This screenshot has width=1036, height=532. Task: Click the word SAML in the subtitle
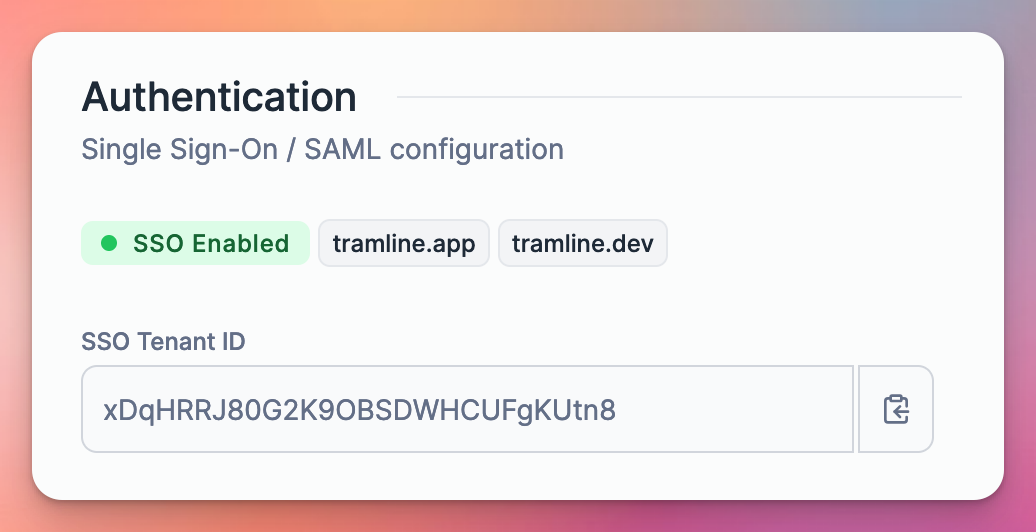coord(342,149)
